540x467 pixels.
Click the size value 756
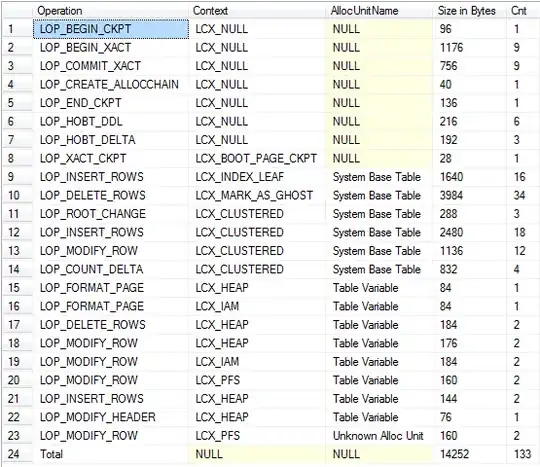point(448,66)
